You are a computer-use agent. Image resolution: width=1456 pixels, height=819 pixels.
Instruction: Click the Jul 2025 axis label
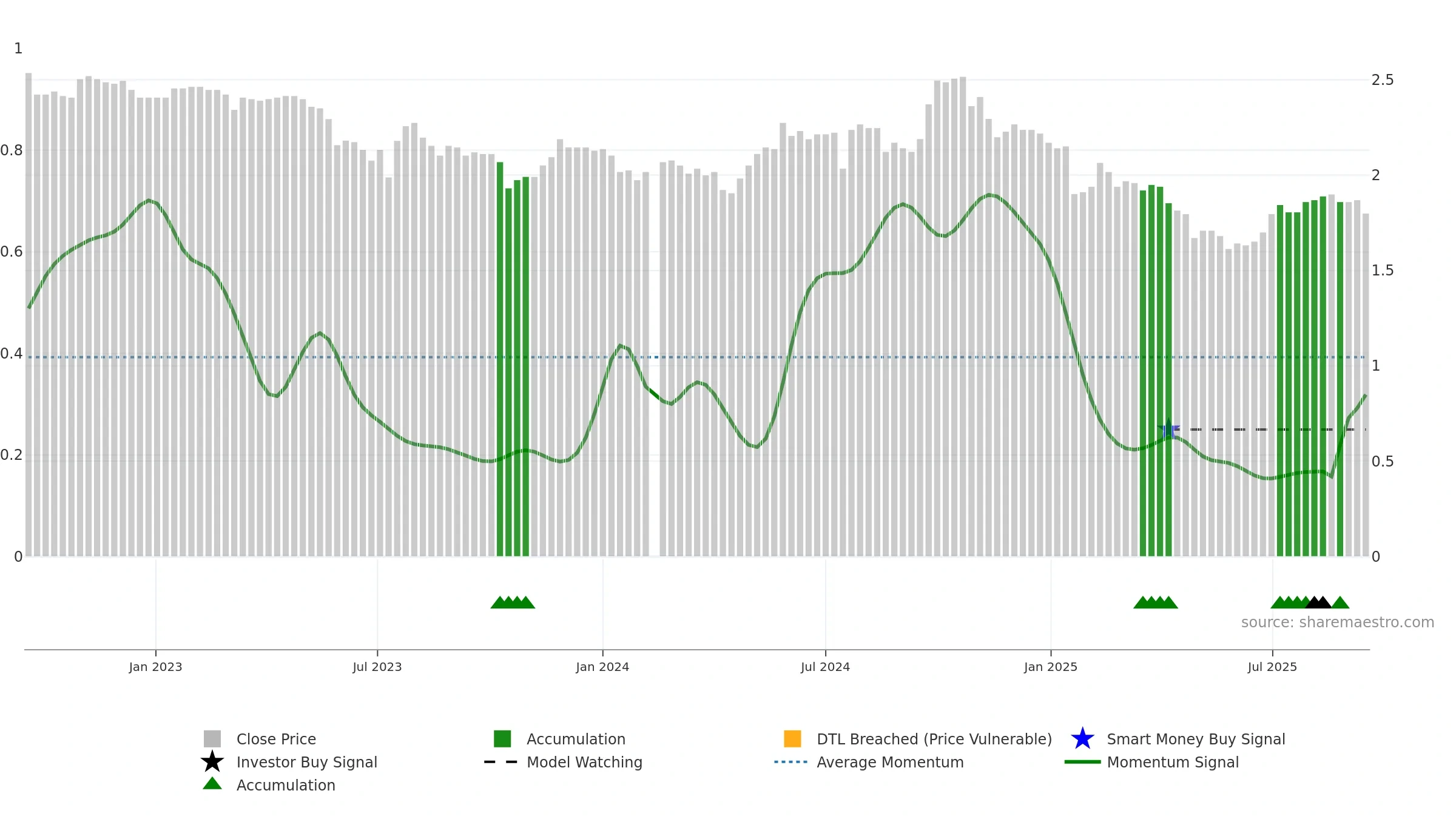click(x=1272, y=667)
